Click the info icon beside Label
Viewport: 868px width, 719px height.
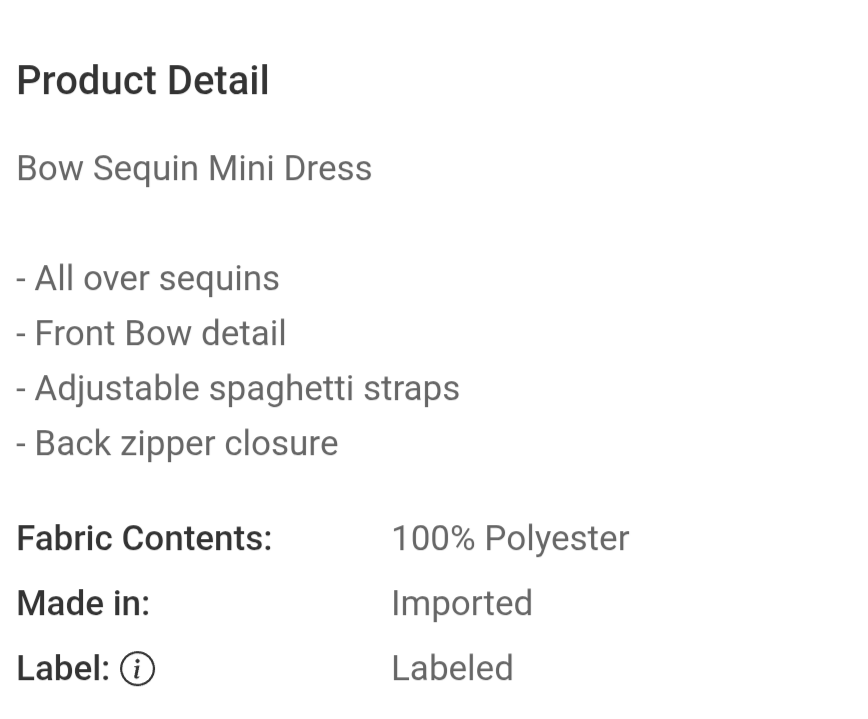(137, 669)
